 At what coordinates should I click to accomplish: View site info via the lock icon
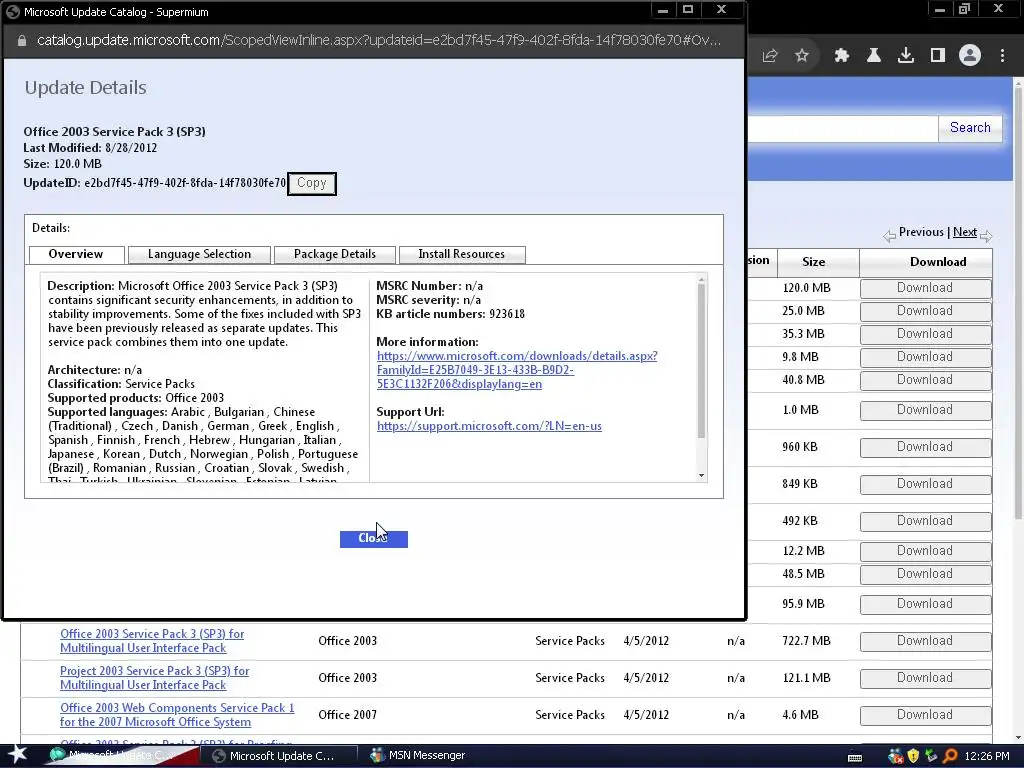(x=22, y=40)
